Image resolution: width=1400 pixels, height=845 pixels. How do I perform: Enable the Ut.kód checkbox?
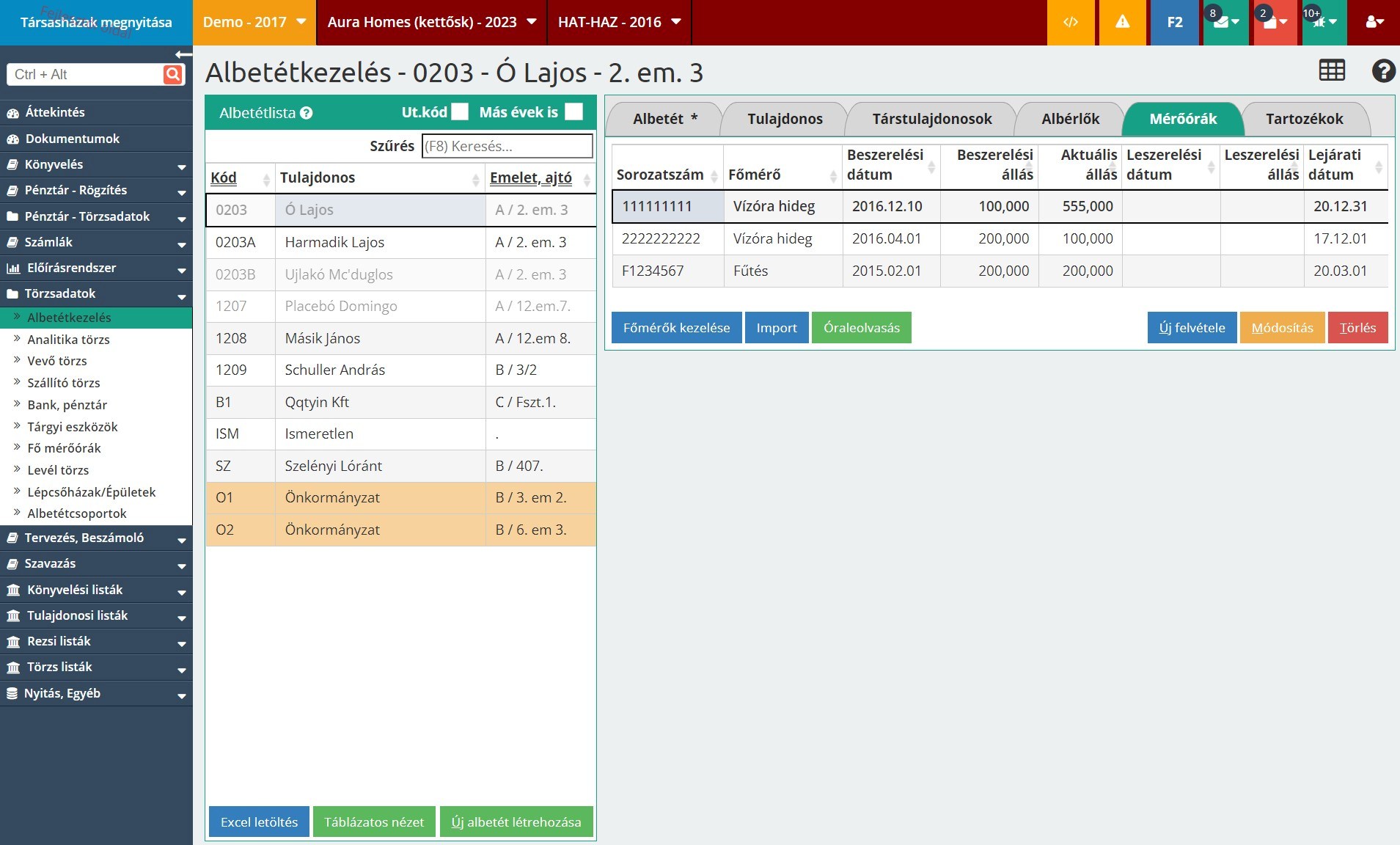coord(460,112)
